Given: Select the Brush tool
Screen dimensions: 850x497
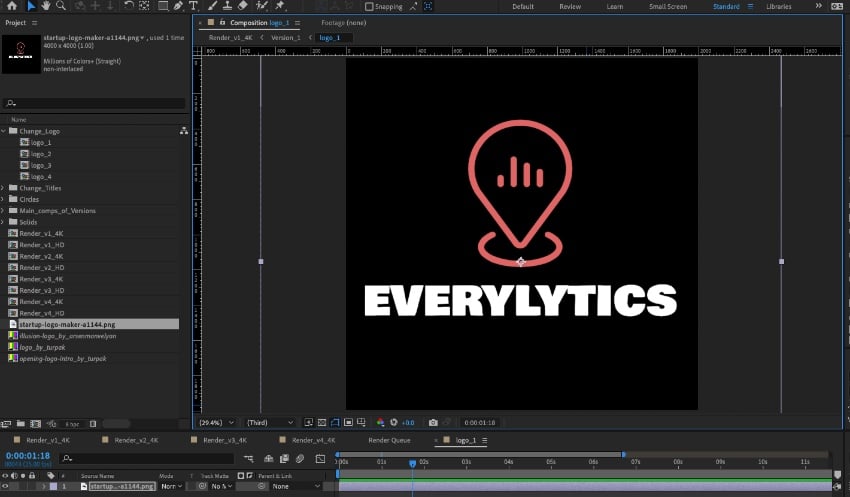Looking at the screenshot, I should [212, 6].
